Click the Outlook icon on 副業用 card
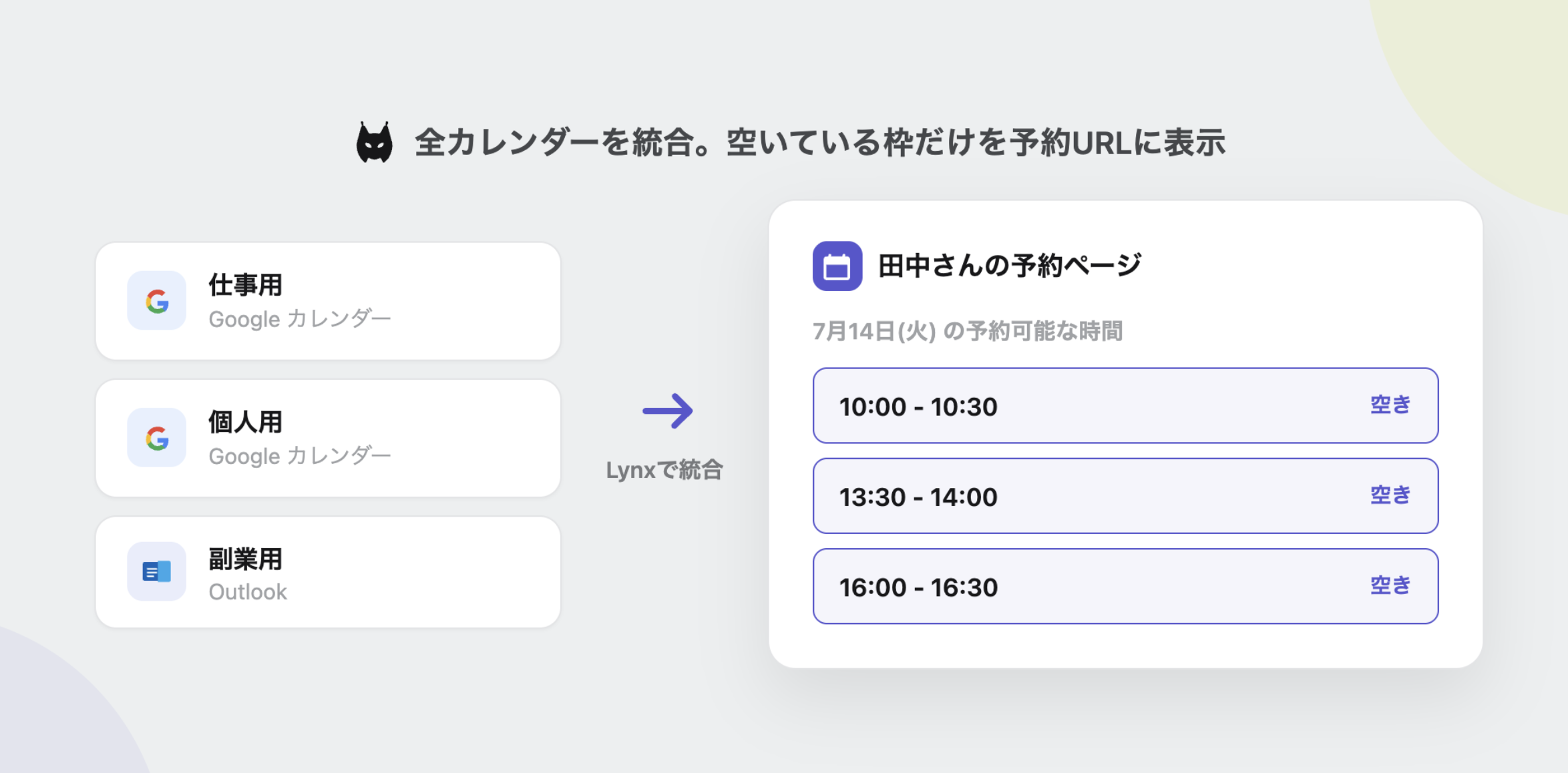Screen dimensions: 1568x773 tap(157, 571)
